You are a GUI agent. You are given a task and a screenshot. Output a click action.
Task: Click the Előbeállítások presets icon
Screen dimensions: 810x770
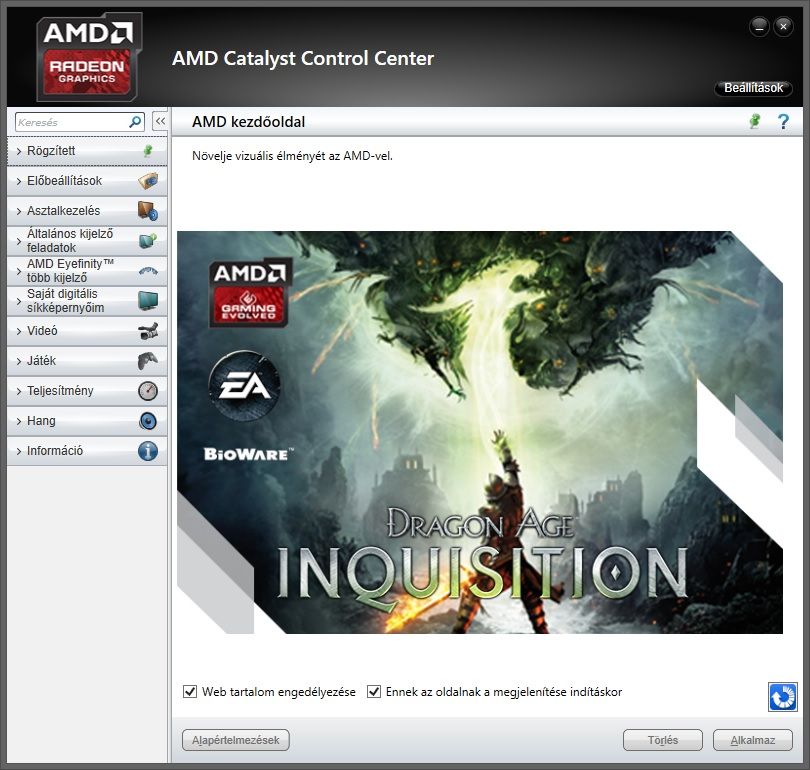[x=148, y=181]
